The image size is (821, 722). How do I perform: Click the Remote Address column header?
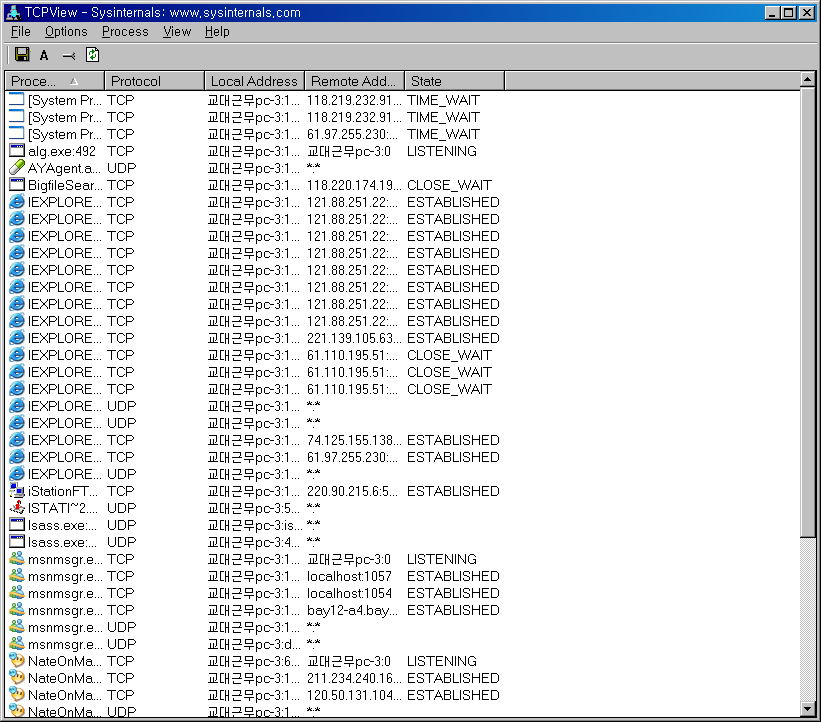[x=352, y=80]
